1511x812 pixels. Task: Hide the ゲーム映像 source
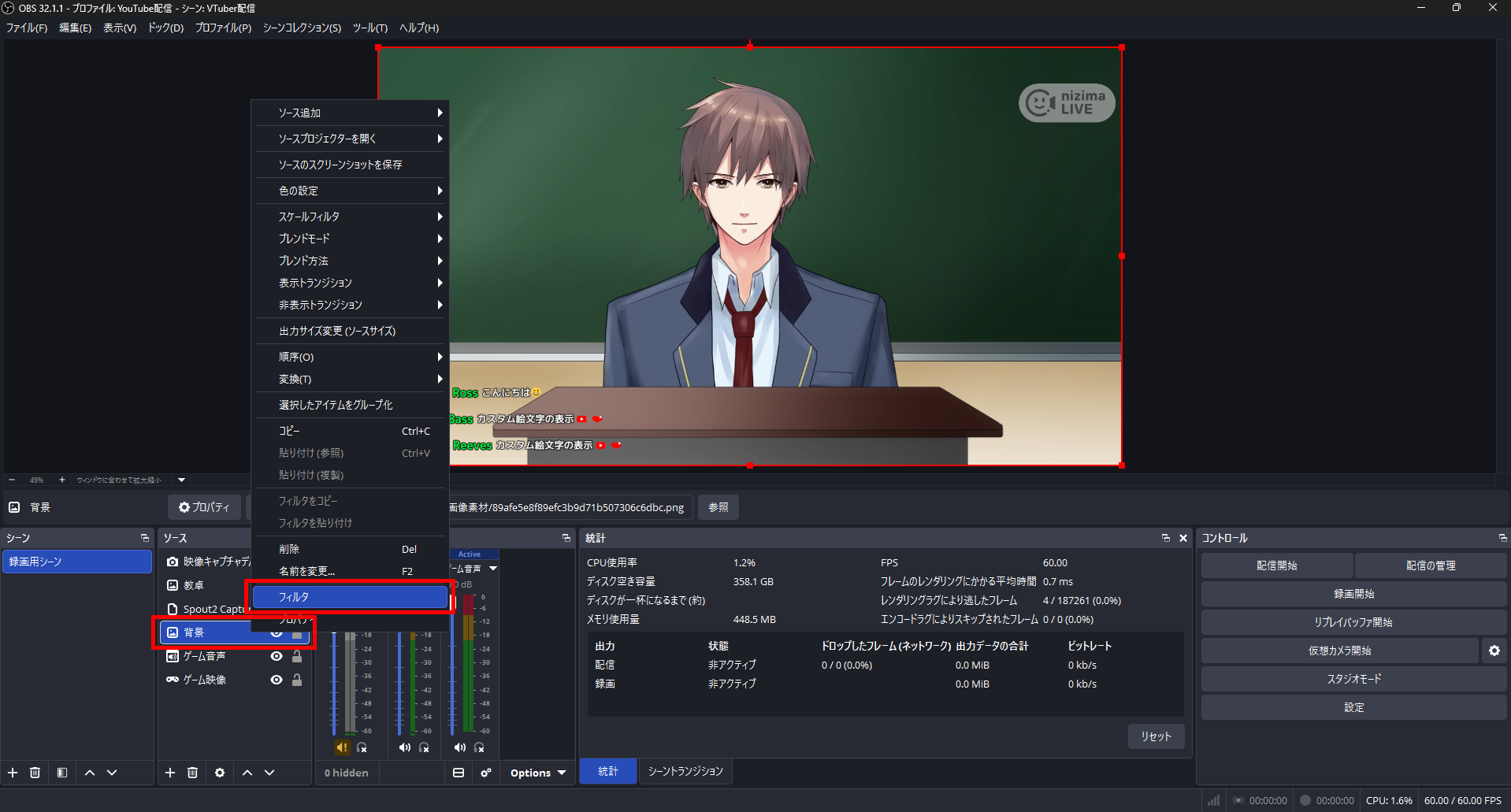(x=277, y=680)
